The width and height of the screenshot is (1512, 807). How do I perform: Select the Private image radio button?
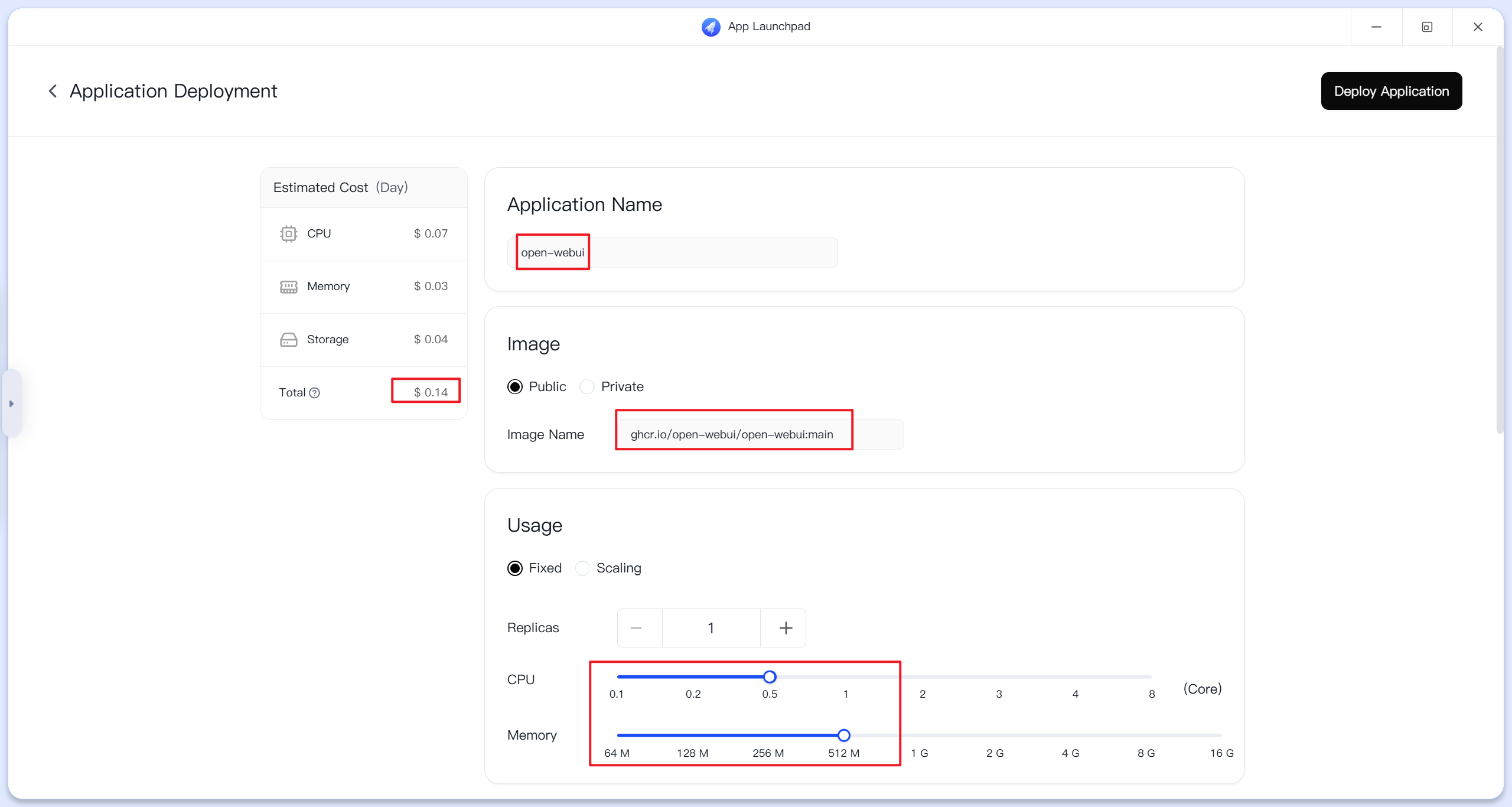(x=587, y=387)
